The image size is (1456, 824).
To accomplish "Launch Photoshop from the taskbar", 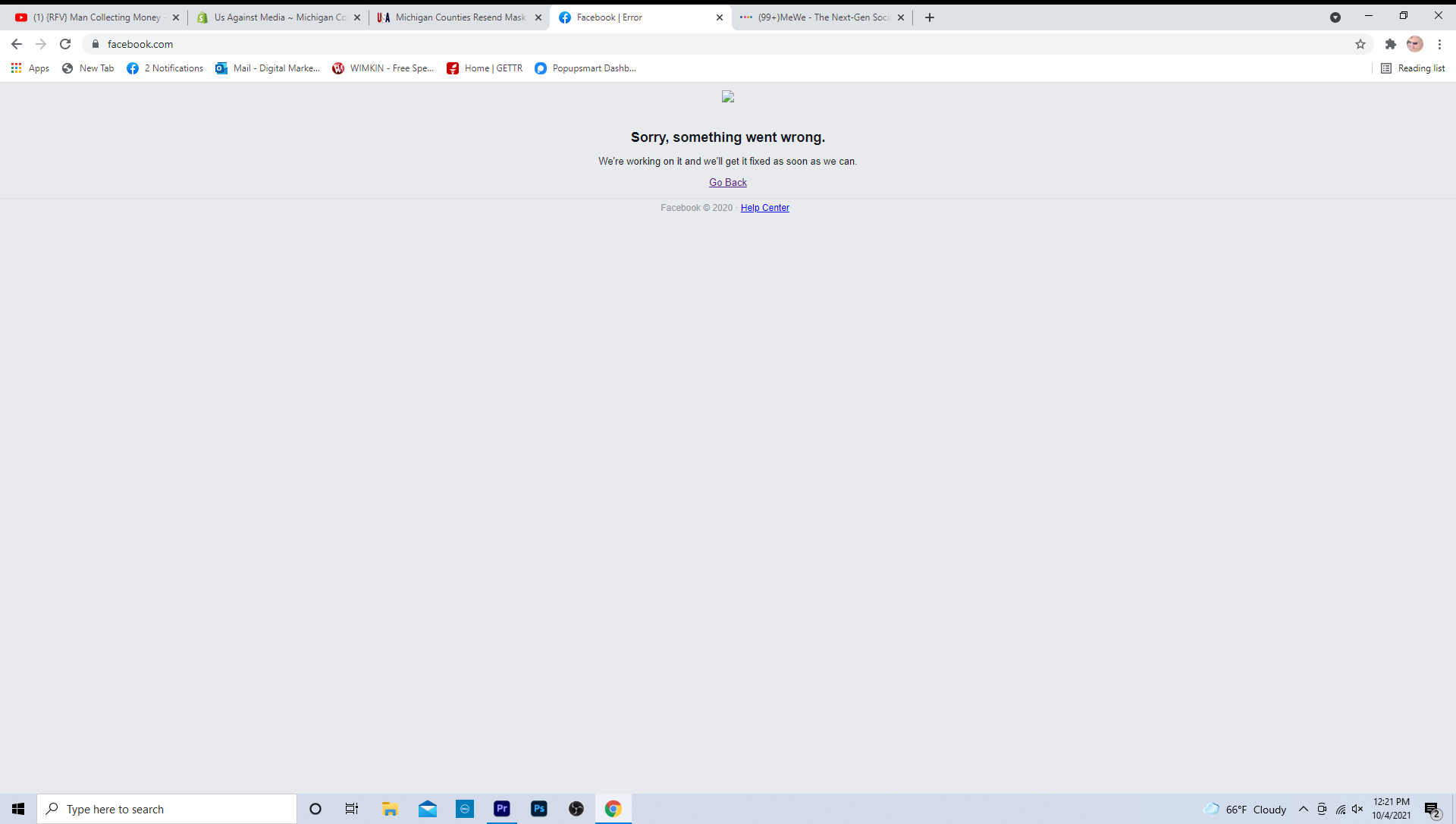I will [539, 809].
